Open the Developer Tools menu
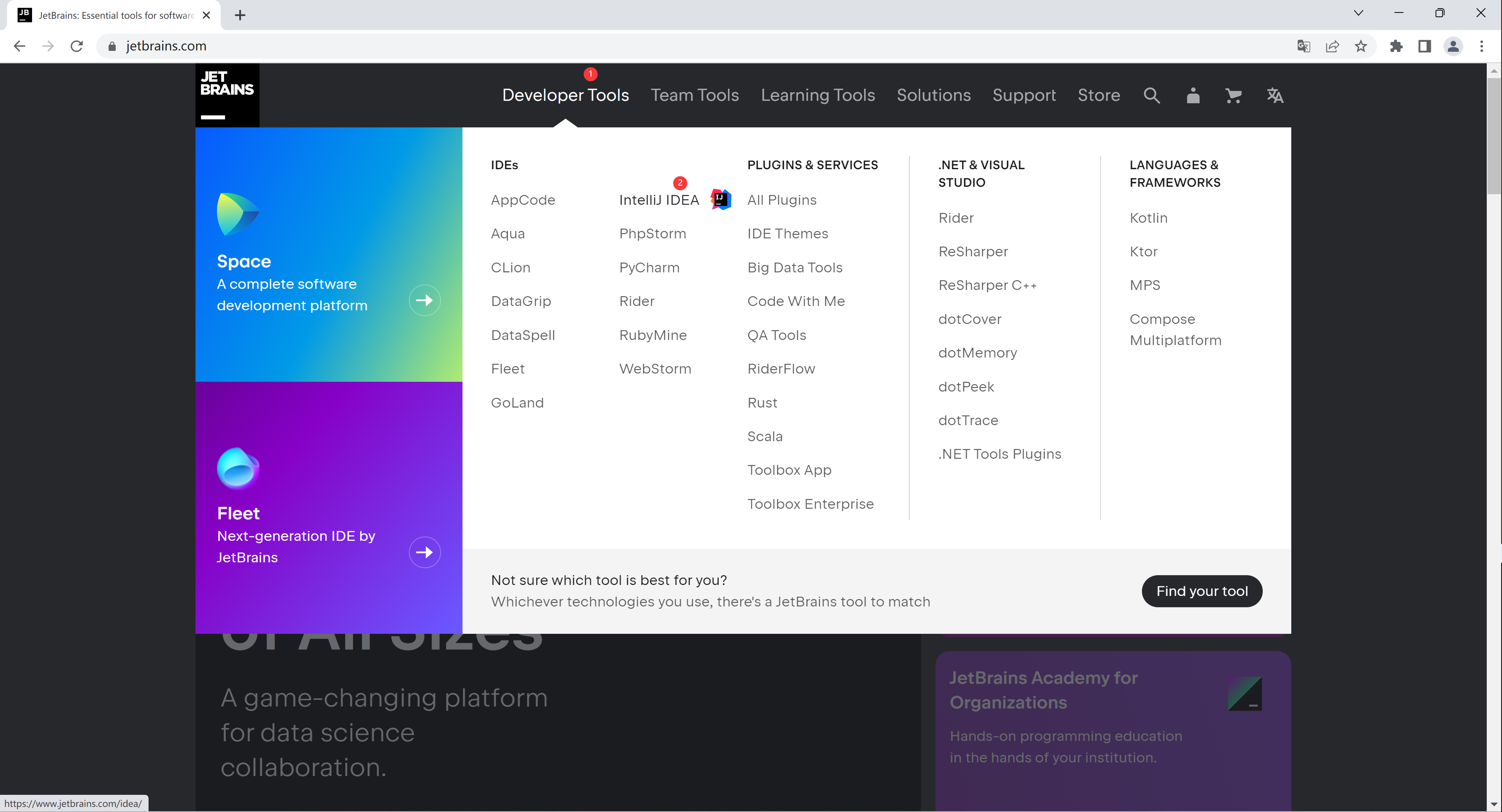 pos(565,95)
